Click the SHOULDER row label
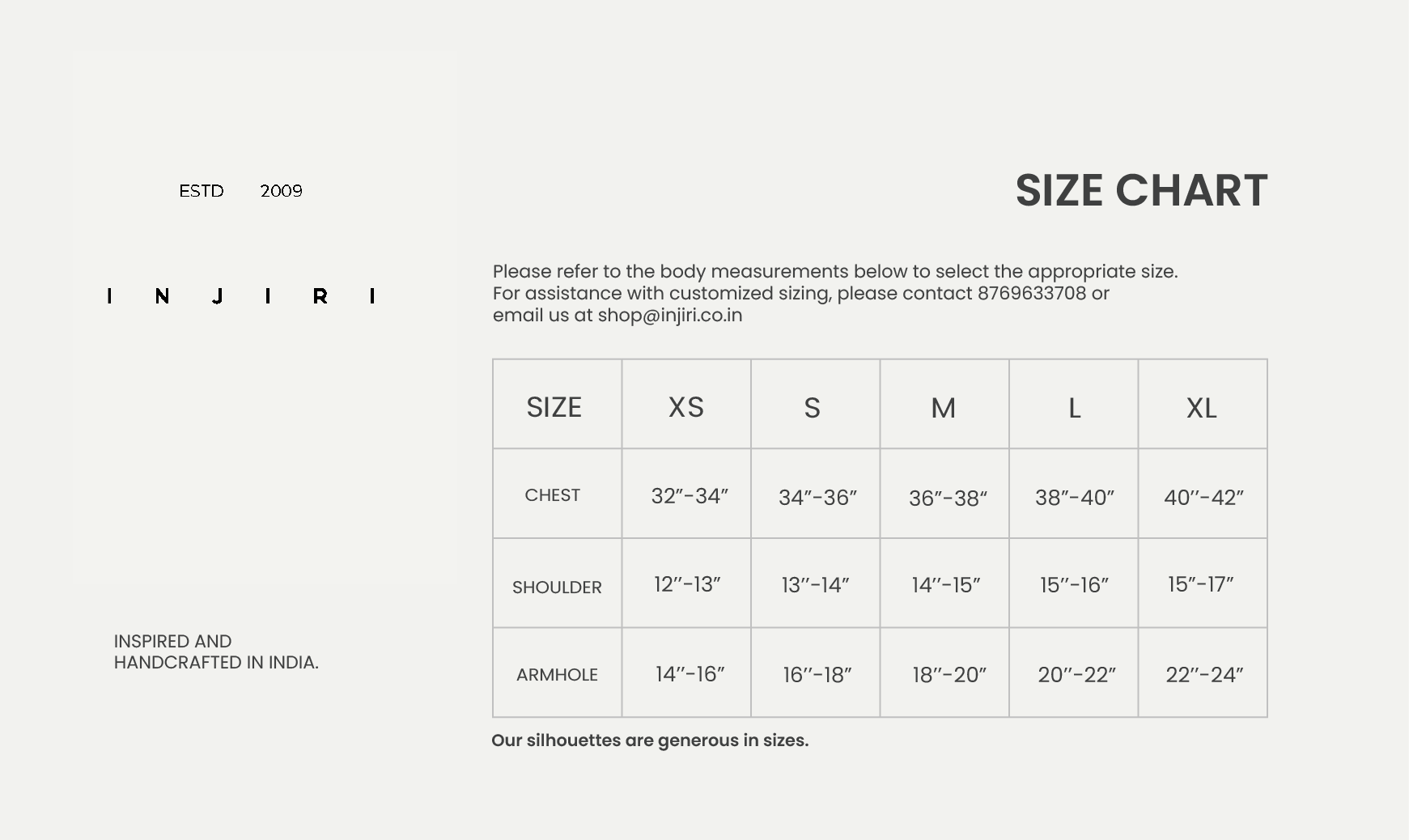The image size is (1409, 840). tap(557, 588)
